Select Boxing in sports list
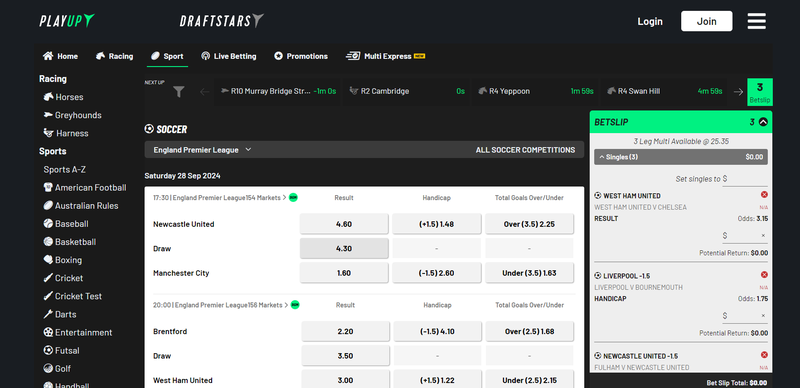 (x=63, y=260)
